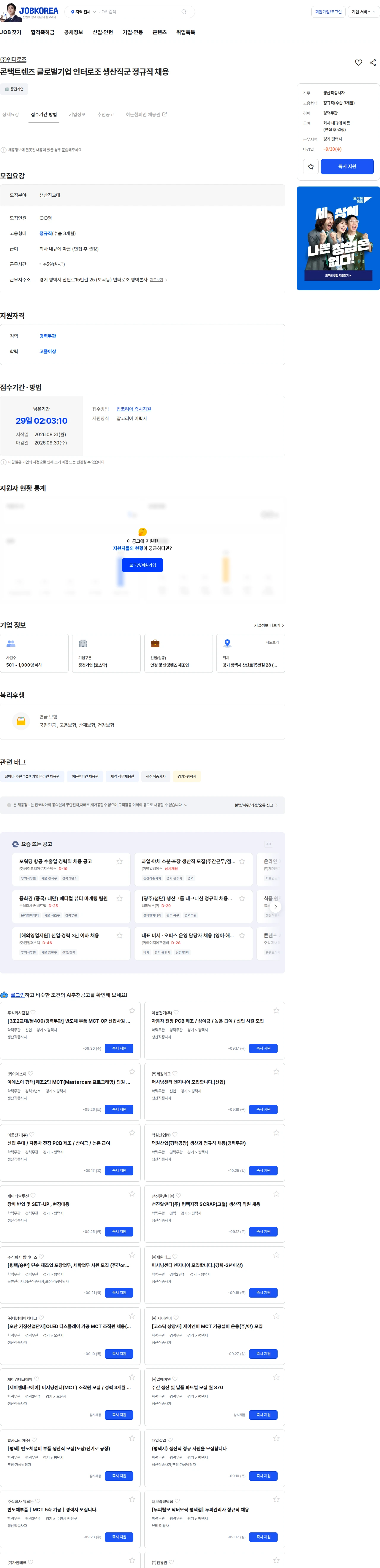Select the 제약 직무채용관 tag
The width and height of the screenshot is (380, 1568).
(122, 776)
